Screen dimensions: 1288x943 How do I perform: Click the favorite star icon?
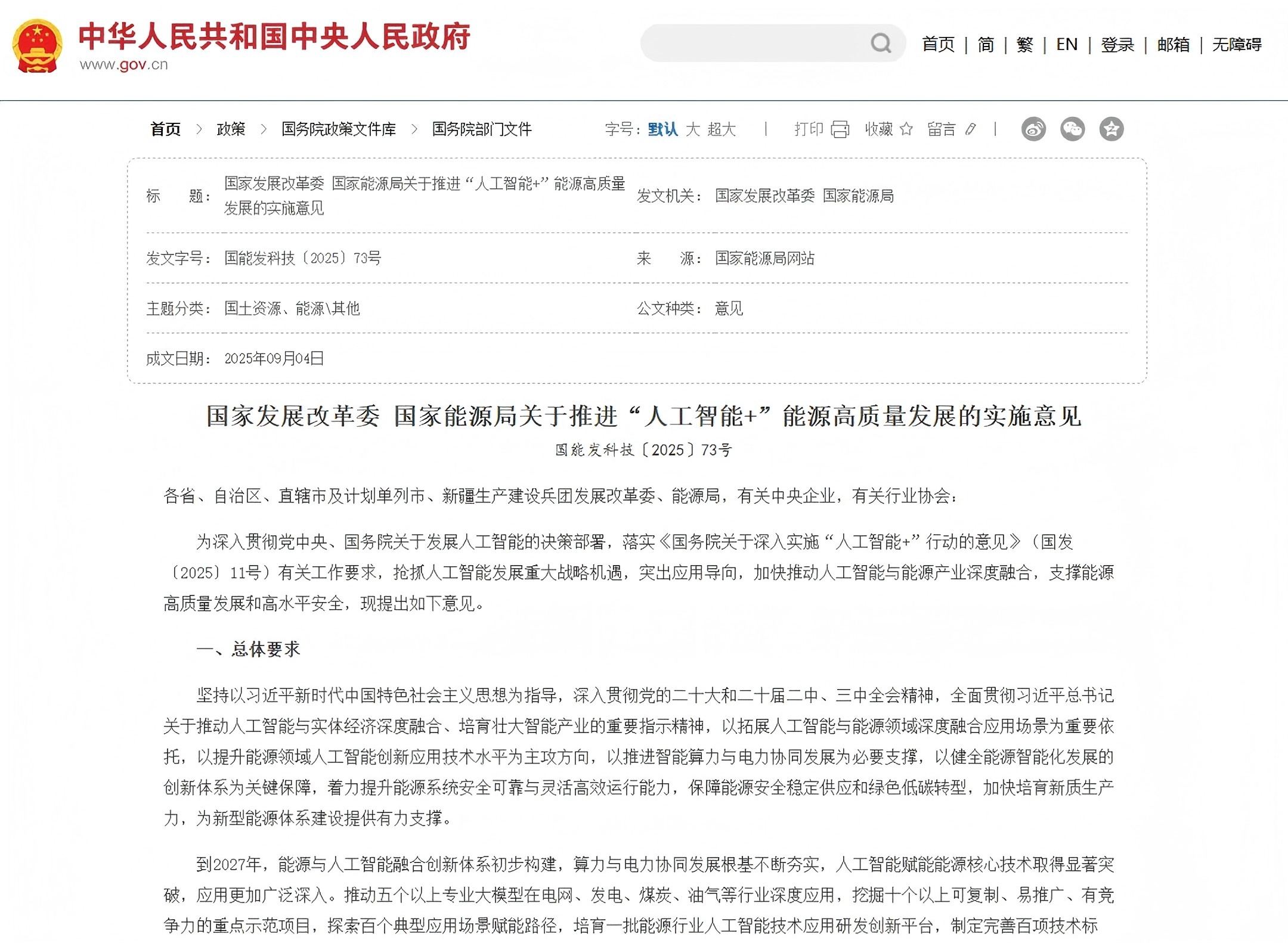point(906,129)
